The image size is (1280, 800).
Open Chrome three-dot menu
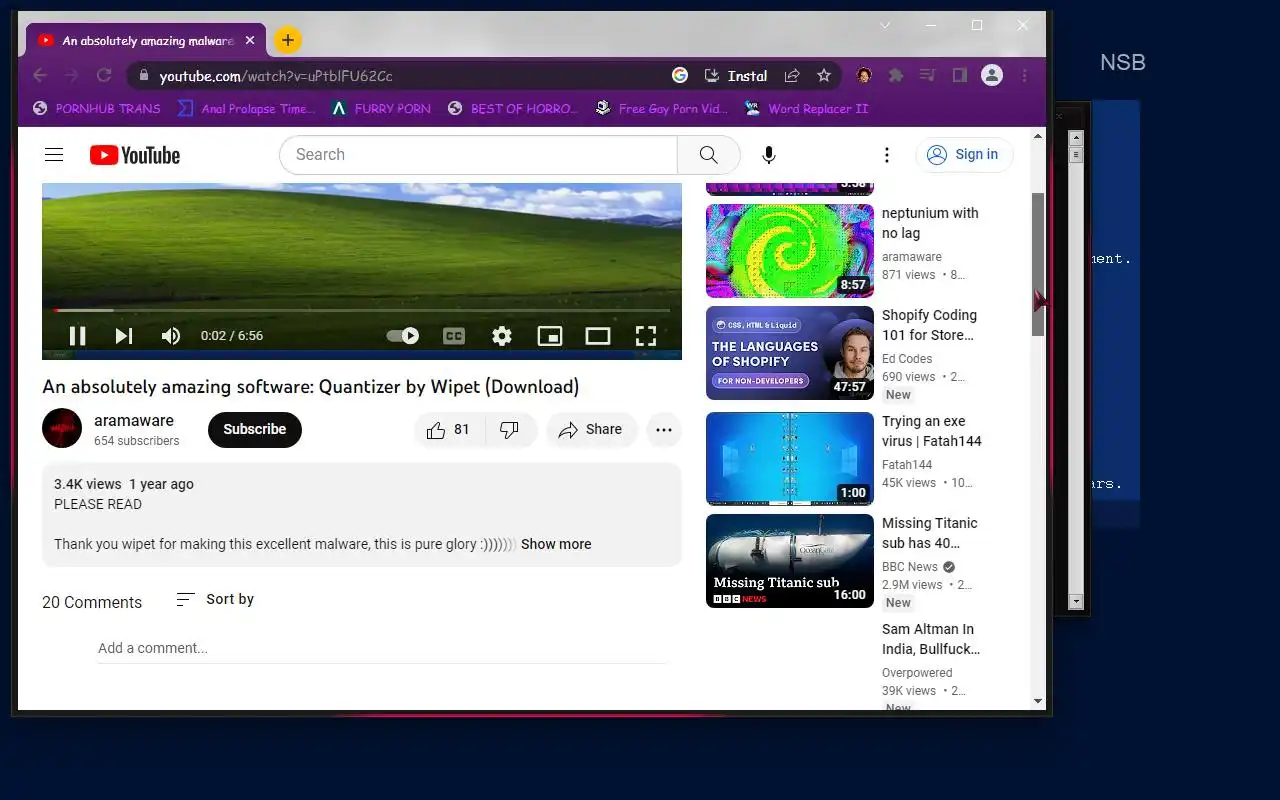coord(1024,75)
